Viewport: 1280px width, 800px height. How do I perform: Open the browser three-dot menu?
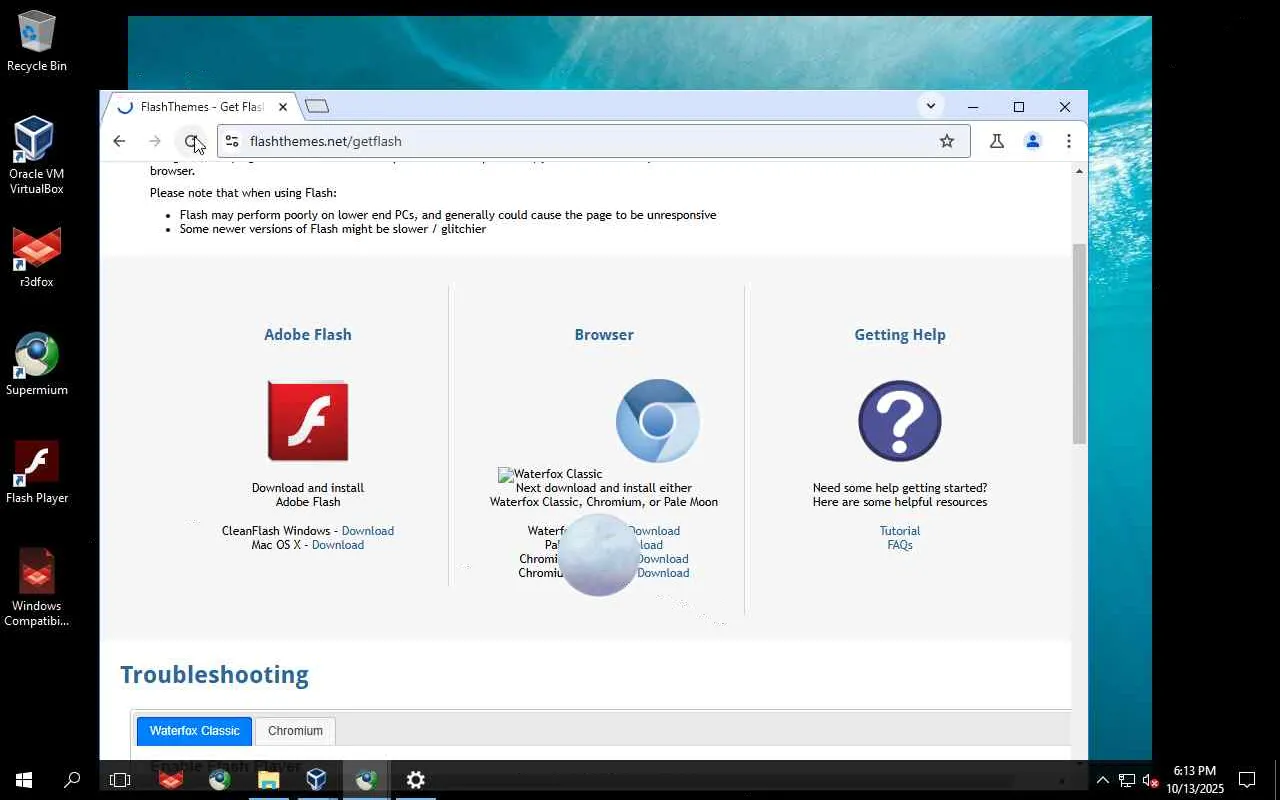(1069, 141)
